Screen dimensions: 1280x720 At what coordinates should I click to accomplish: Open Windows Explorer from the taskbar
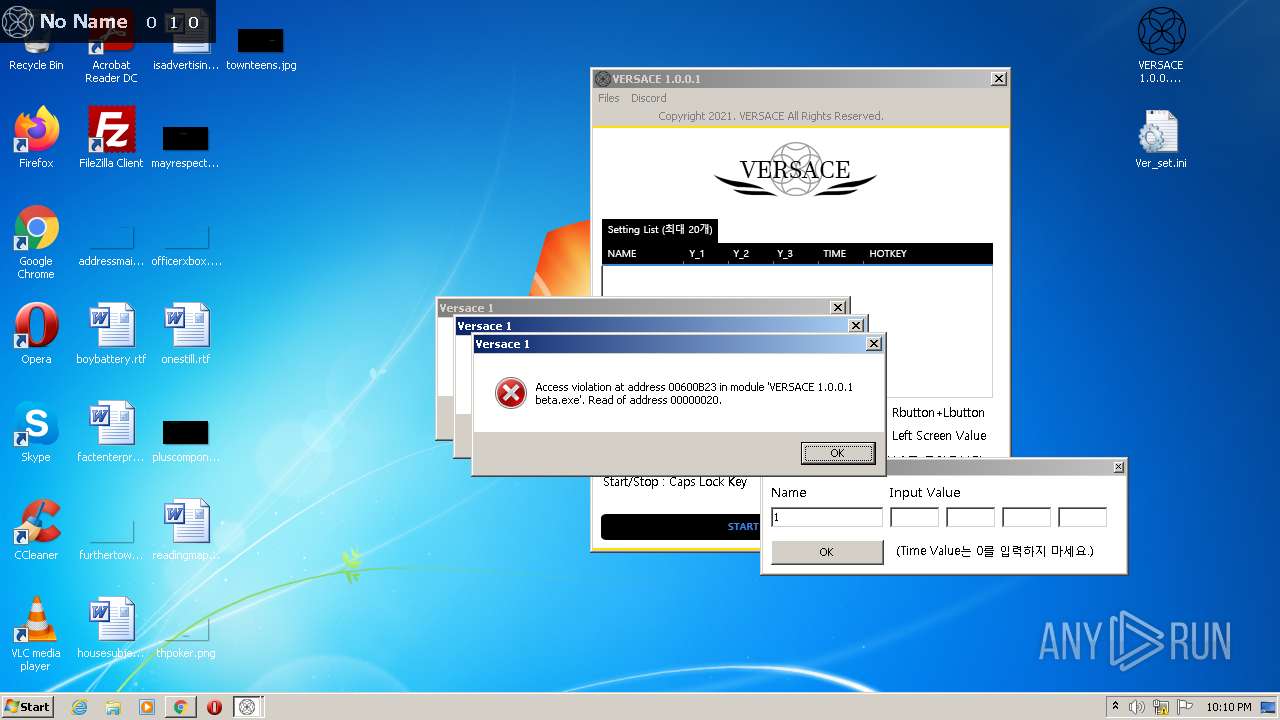[x=113, y=707]
